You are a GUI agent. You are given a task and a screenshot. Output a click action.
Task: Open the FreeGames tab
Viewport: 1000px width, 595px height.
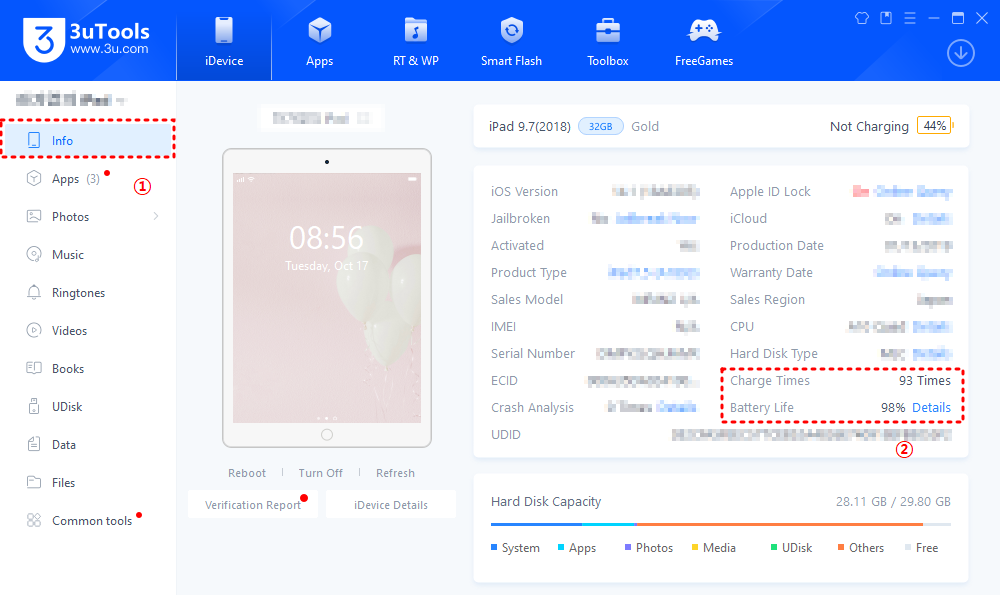click(704, 41)
